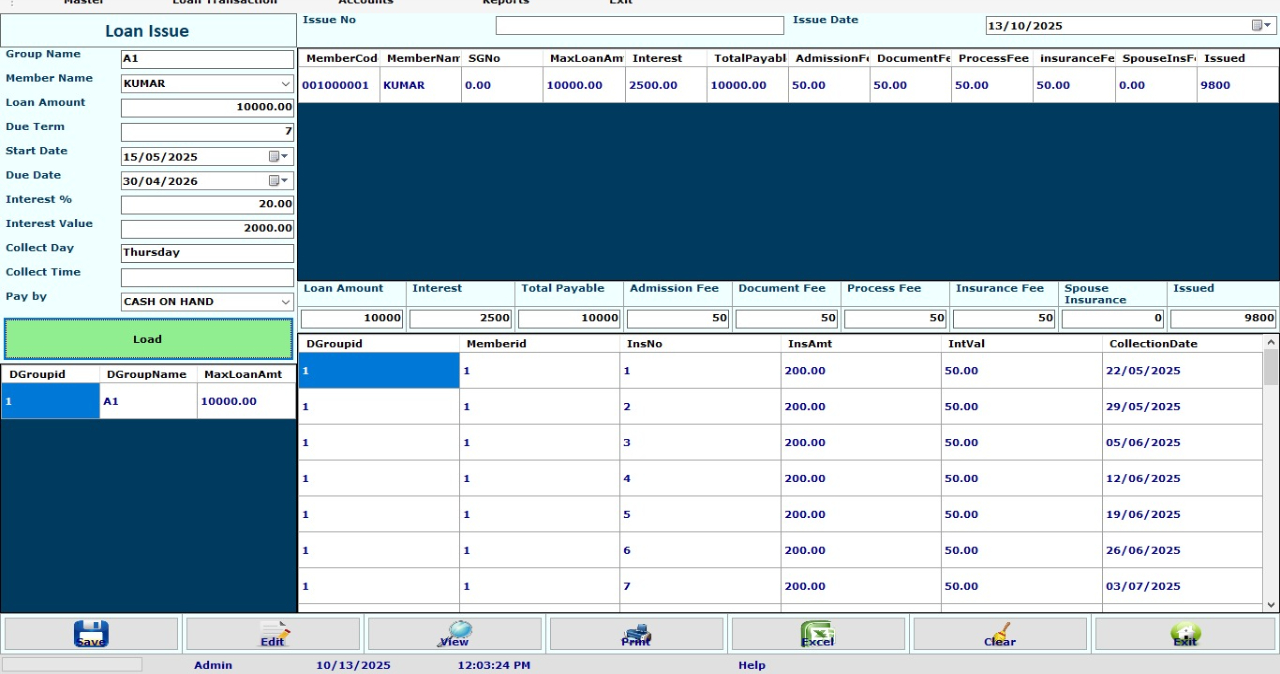Open the Due Date calendar picker
Image resolution: width=1280 pixels, height=674 pixels.
279,181
